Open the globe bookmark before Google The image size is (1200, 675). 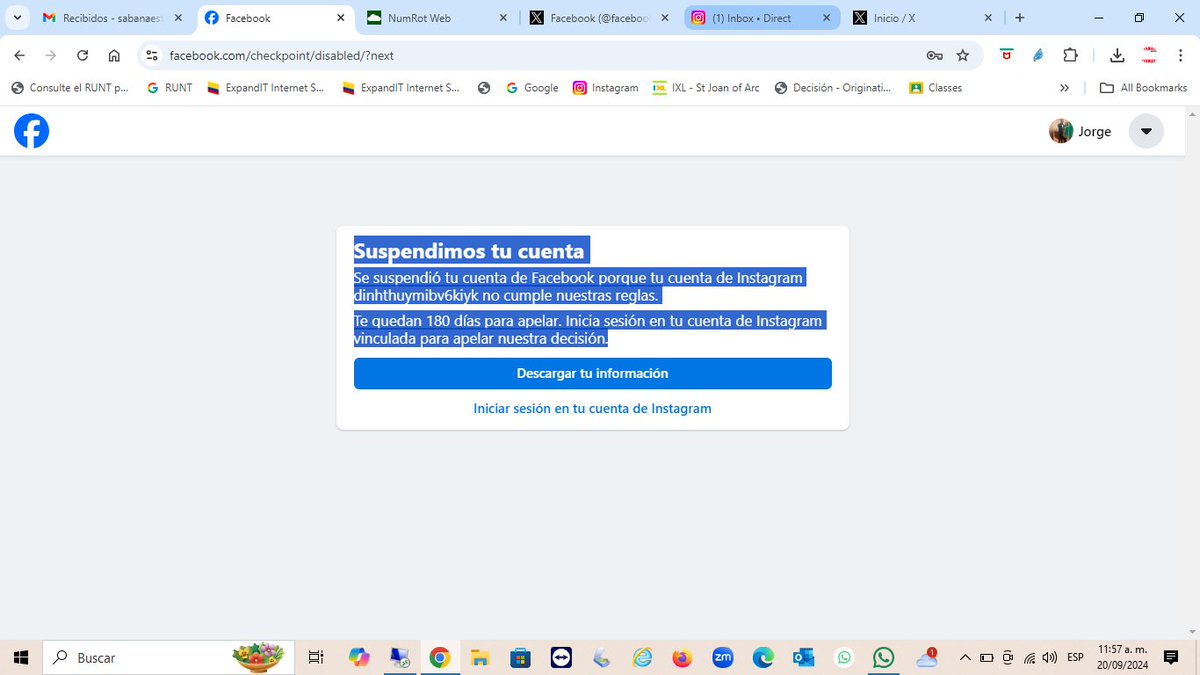pyautogui.click(x=484, y=88)
